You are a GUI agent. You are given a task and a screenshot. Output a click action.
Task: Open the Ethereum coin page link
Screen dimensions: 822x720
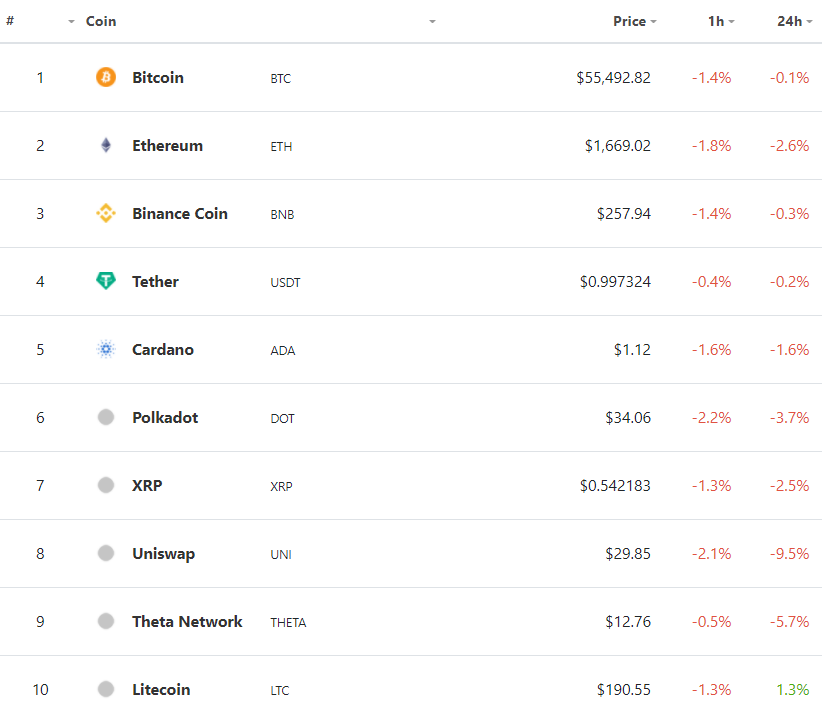[x=167, y=145]
